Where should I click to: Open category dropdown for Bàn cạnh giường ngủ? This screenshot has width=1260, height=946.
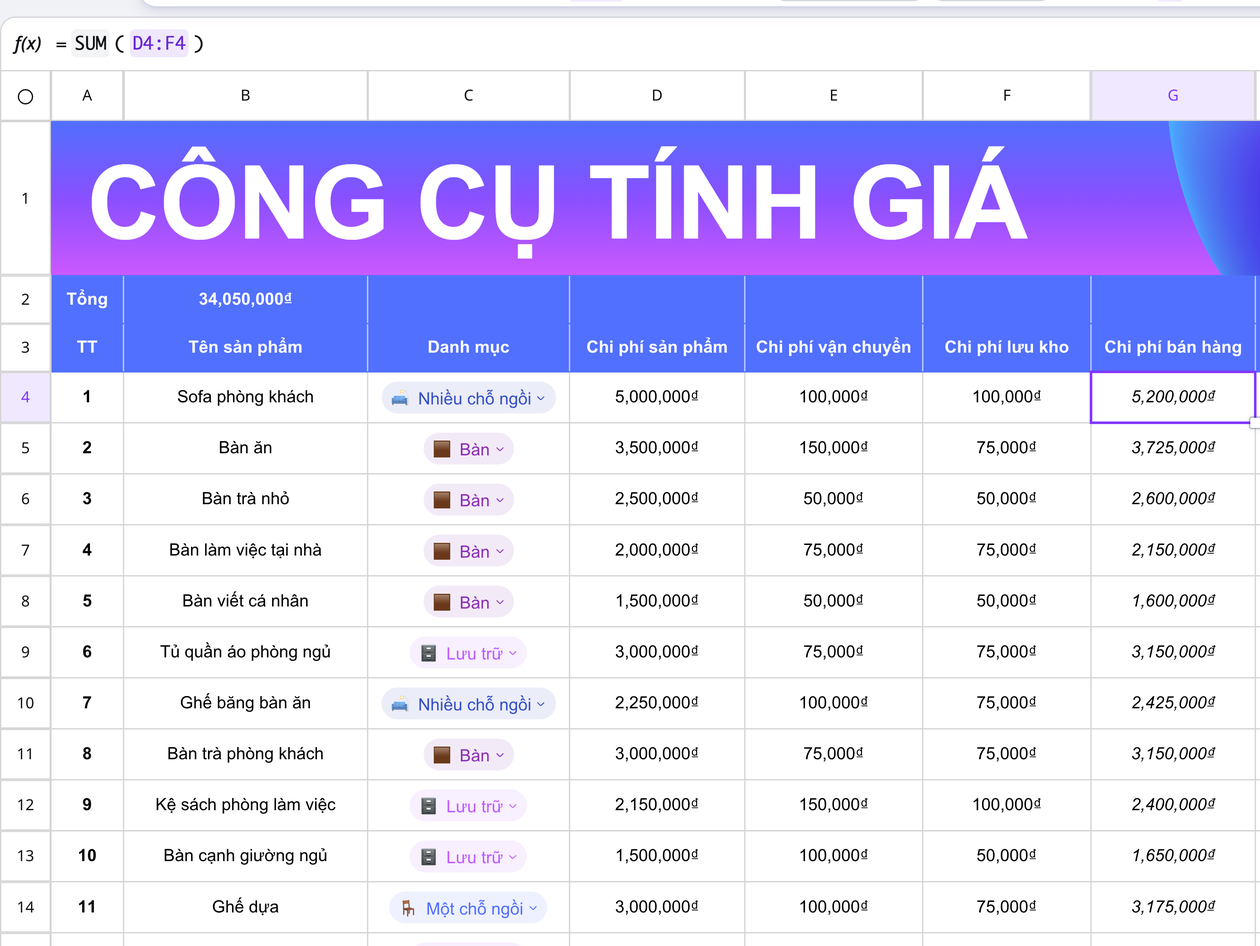coord(468,857)
